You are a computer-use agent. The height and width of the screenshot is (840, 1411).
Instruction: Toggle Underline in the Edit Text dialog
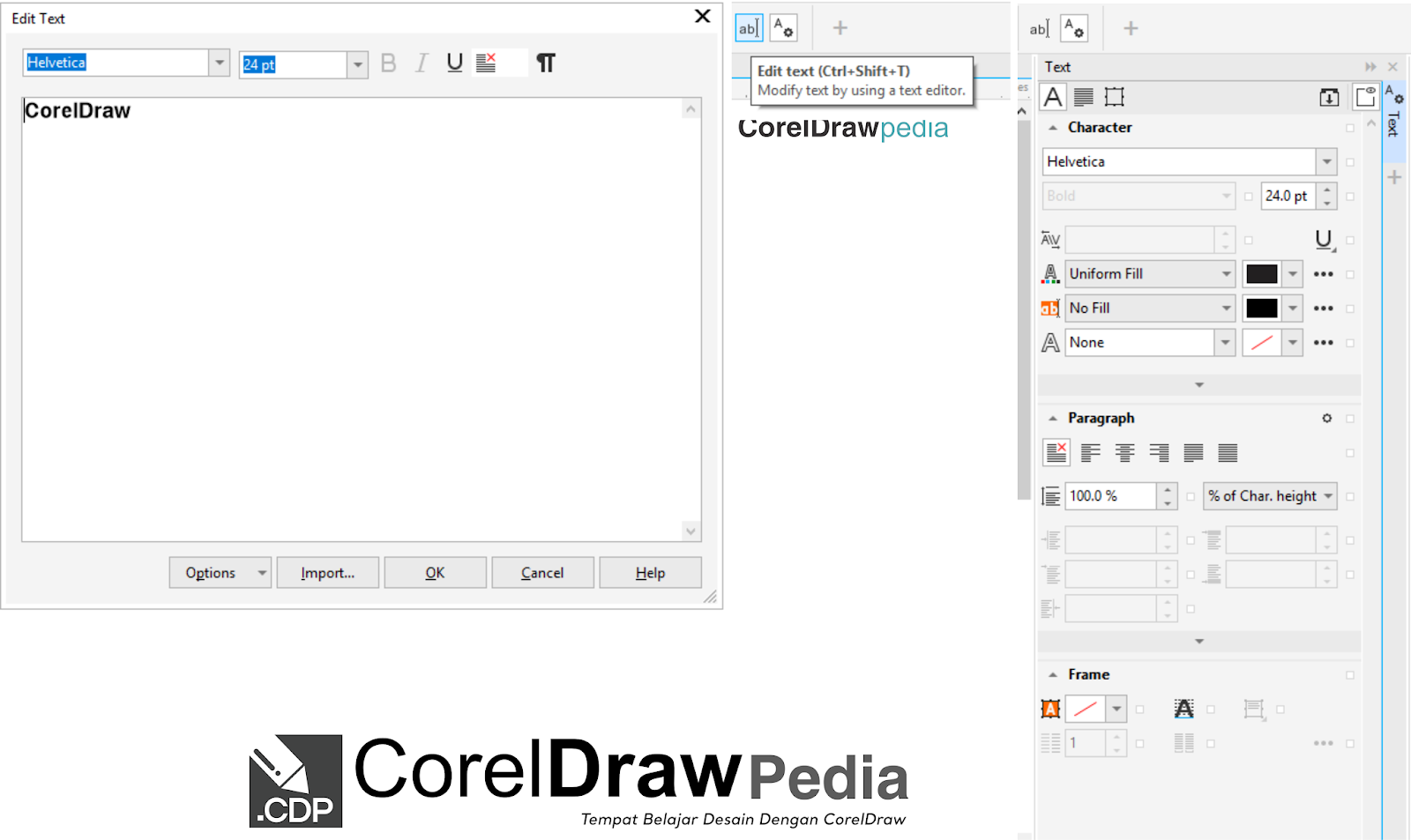click(x=455, y=63)
